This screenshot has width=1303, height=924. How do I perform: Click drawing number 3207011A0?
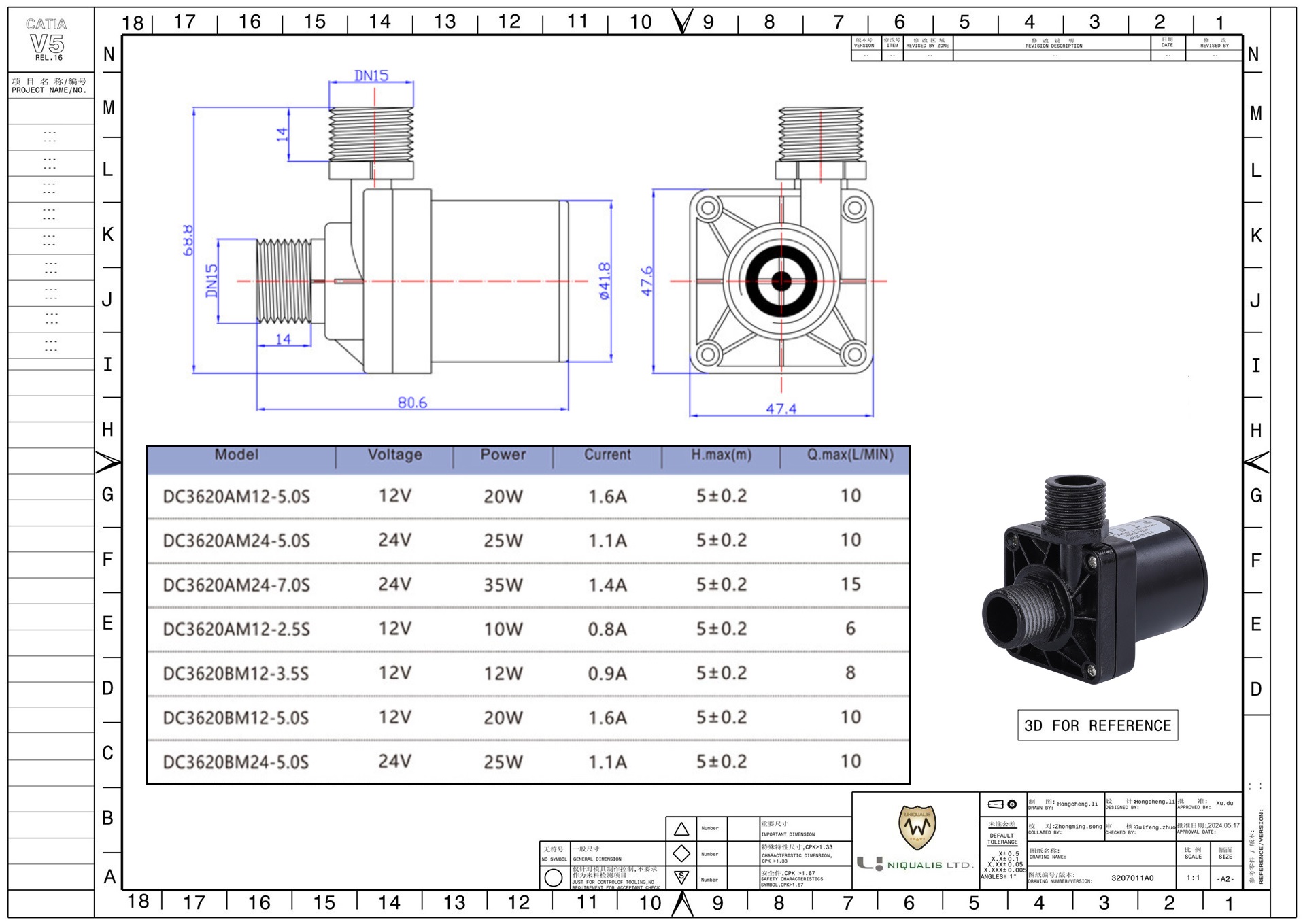pyautogui.click(x=1132, y=878)
